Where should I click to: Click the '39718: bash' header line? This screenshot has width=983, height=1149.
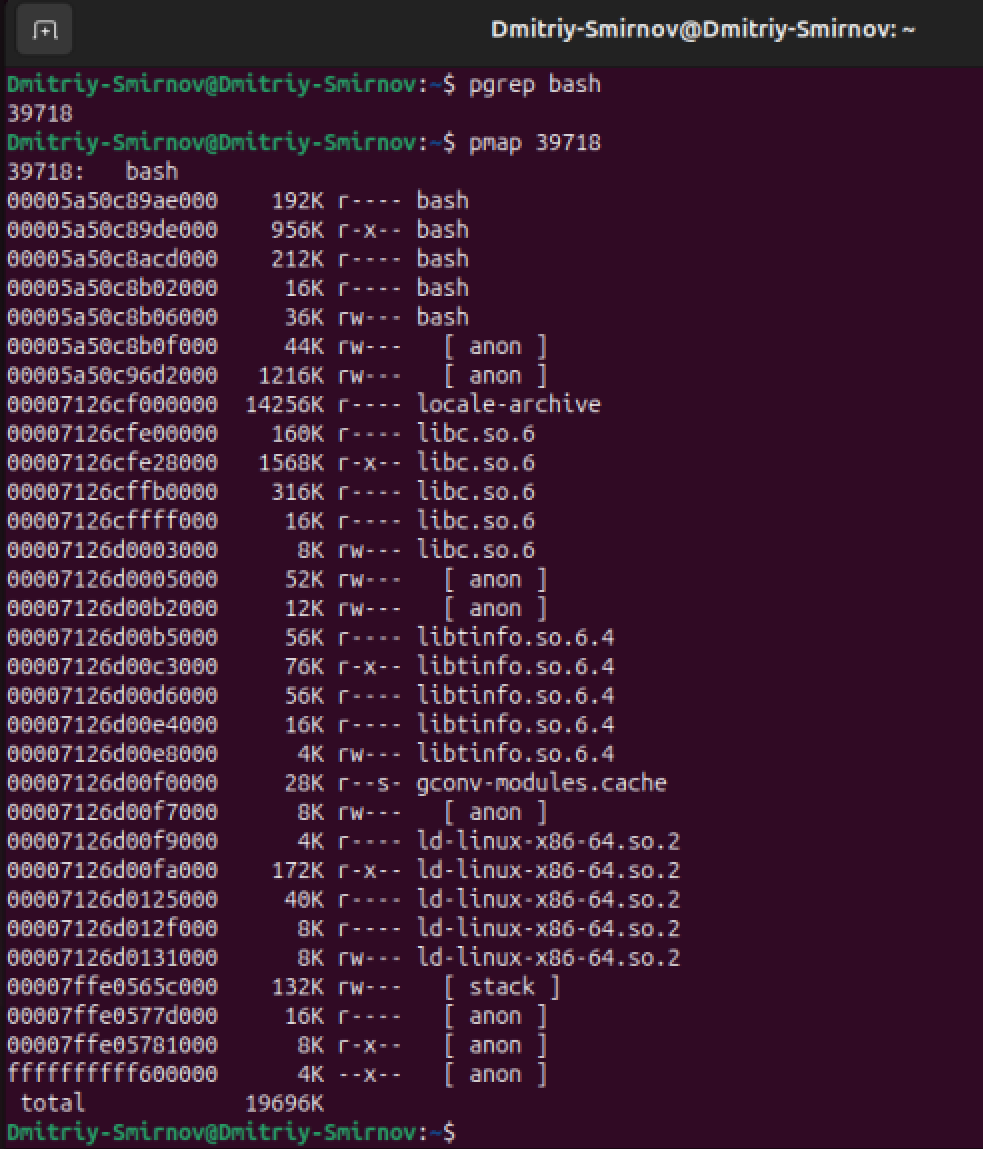pos(93,171)
